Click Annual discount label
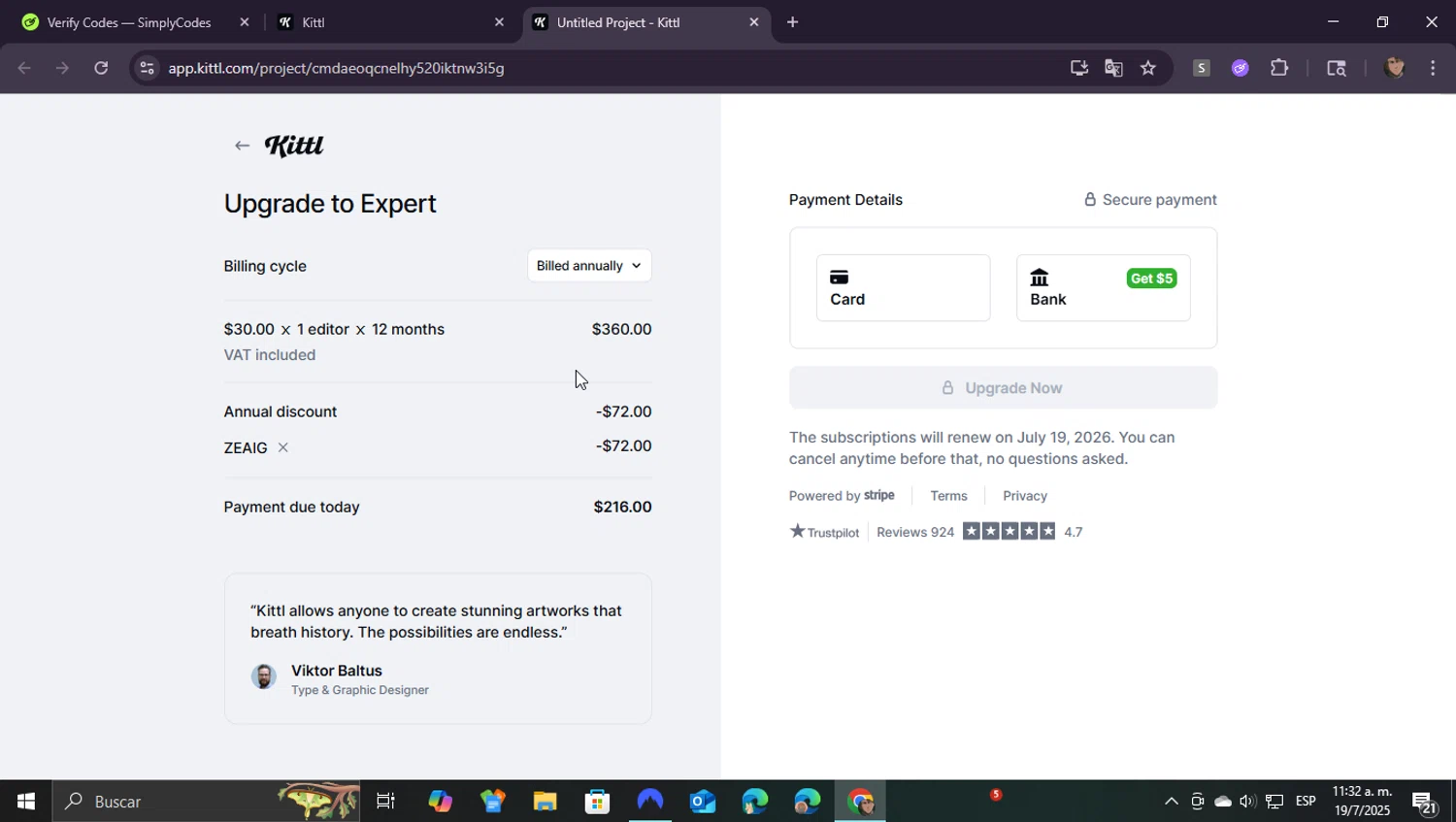 coord(281,411)
